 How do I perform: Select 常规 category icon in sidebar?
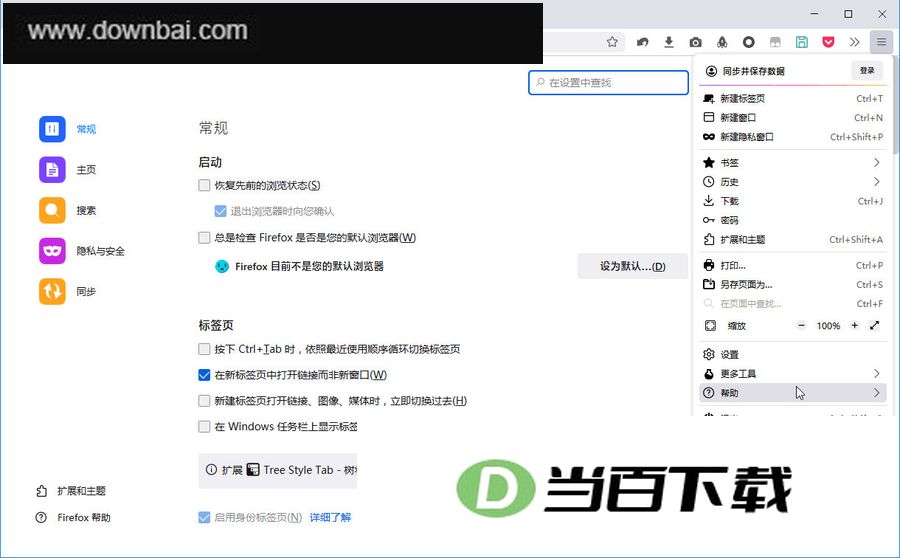52,129
